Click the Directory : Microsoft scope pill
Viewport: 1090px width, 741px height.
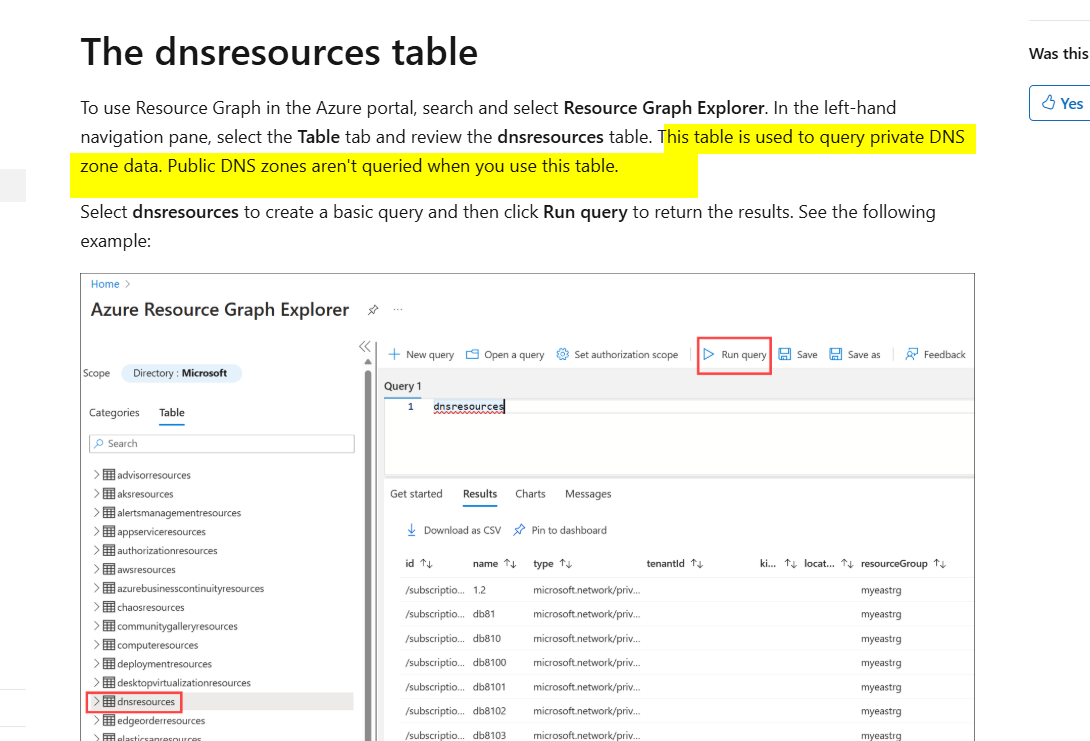pyautogui.click(x=181, y=373)
